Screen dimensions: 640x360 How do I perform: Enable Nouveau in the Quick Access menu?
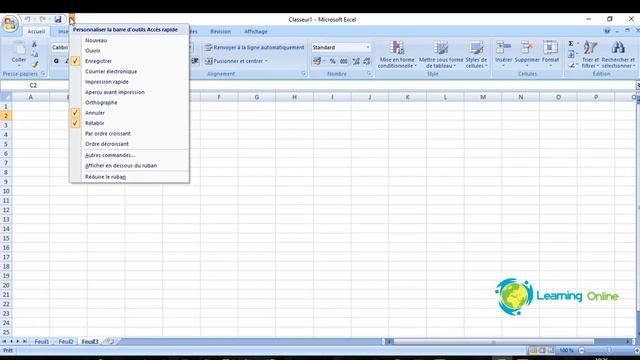point(129,40)
